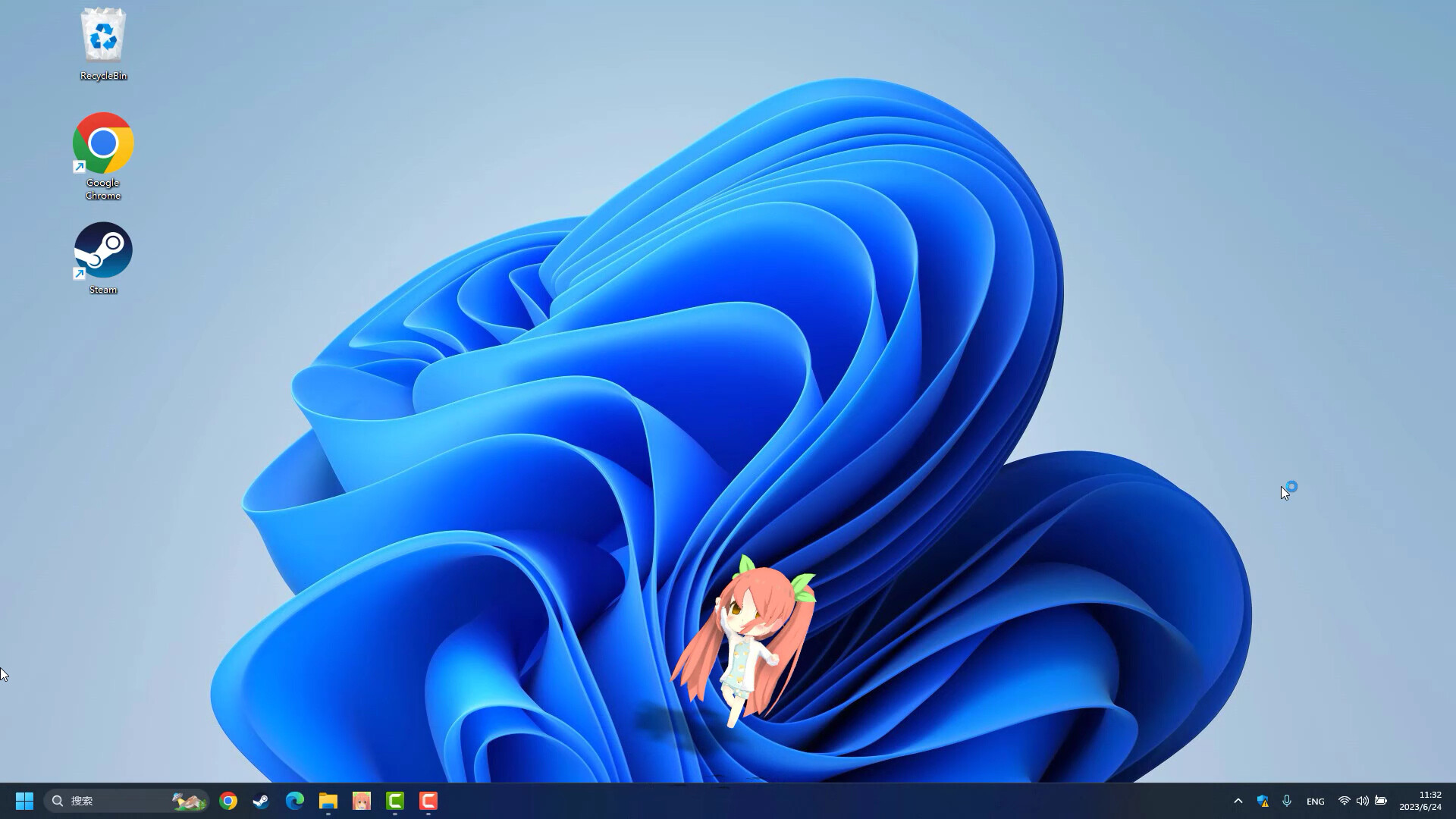The height and width of the screenshot is (819, 1456).
Task: Click the speaker volume tray icon
Action: coord(1362,801)
